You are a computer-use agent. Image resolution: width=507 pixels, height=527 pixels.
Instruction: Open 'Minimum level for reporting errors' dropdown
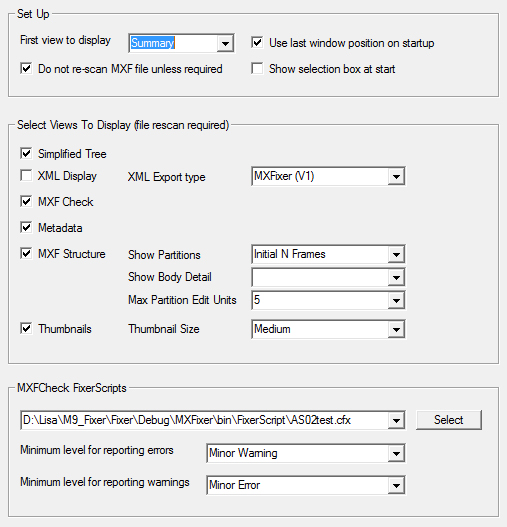click(396, 453)
